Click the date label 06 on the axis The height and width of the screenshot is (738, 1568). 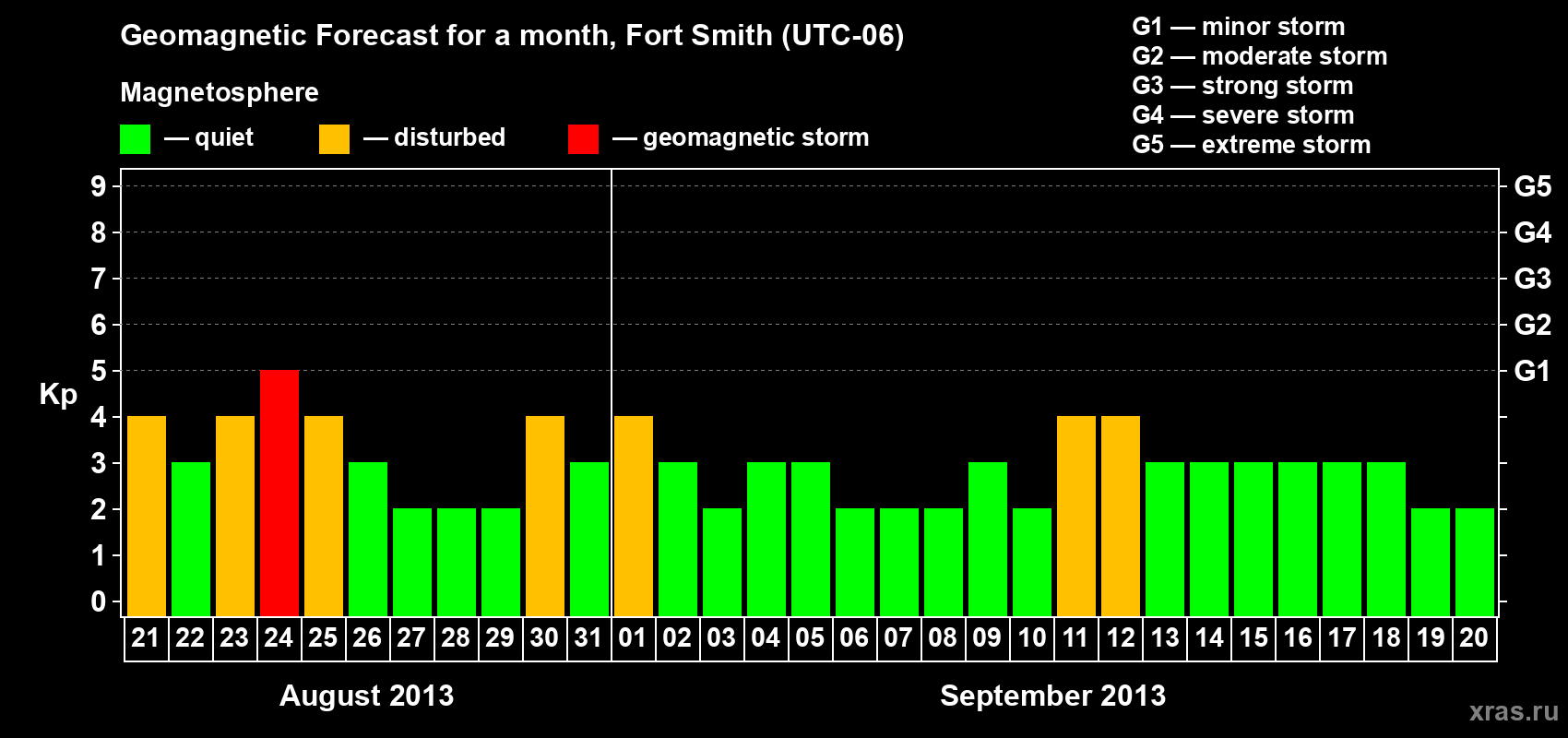[x=854, y=637]
